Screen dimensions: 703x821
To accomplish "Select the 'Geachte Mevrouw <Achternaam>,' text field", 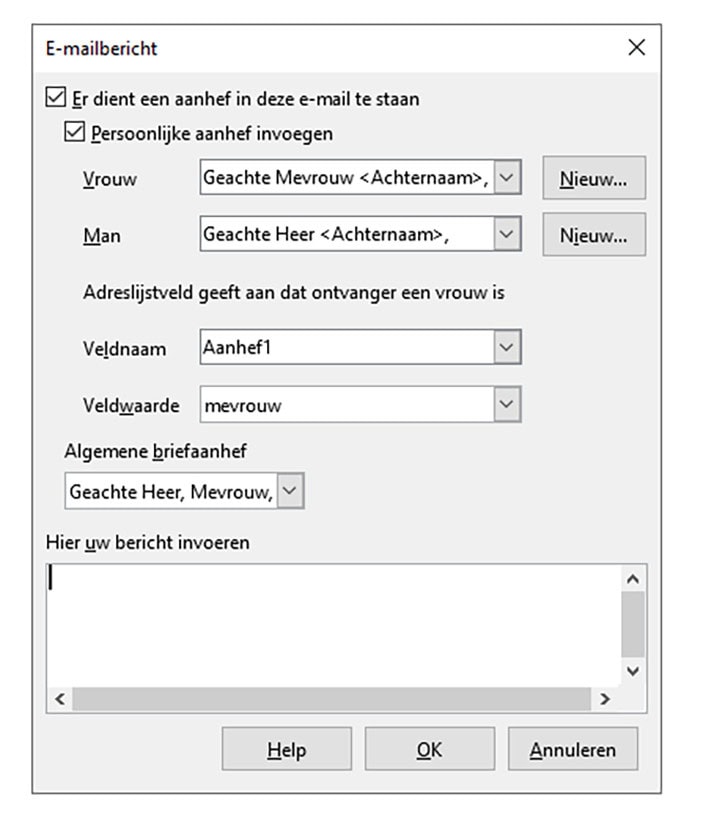I will (x=350, y=177).
